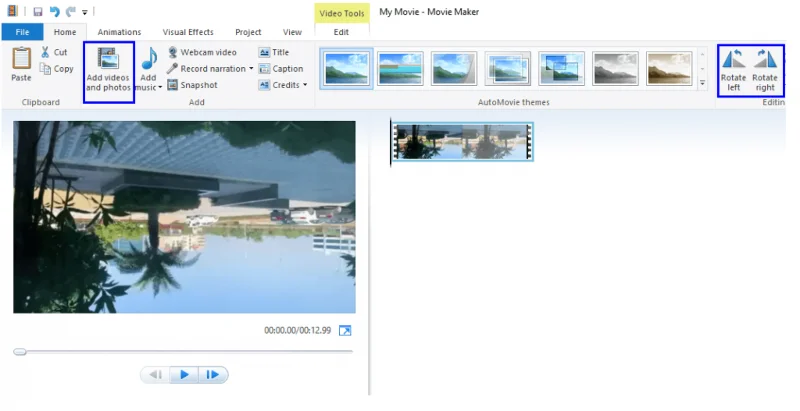This screenshot has width=800, height=411.
Task: Open the Credits dropdown arrow
Action: coord(305,86)
